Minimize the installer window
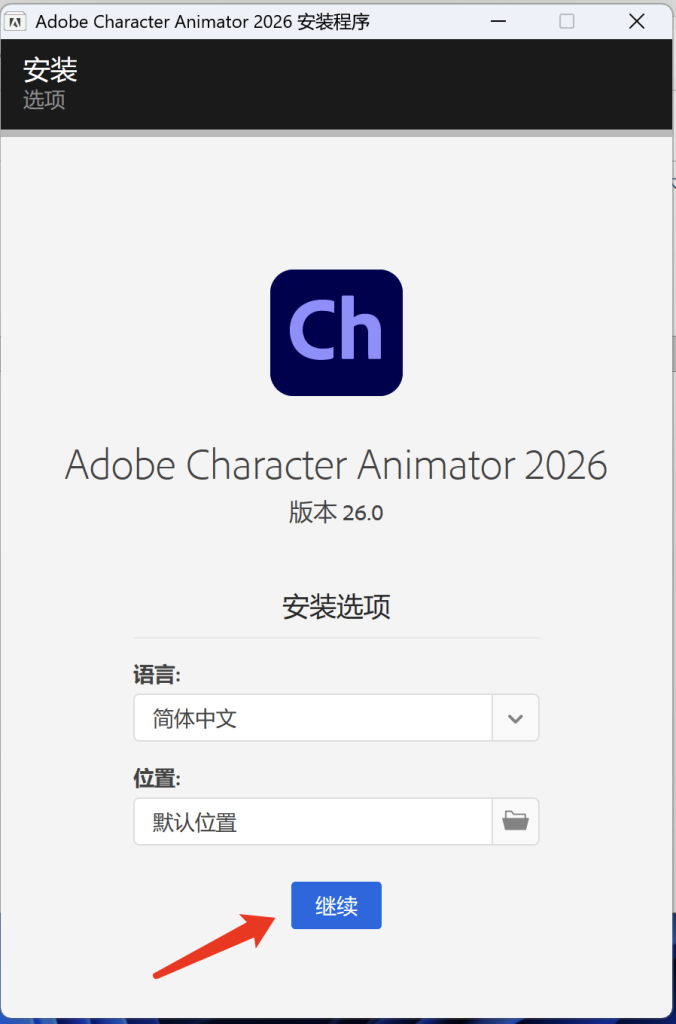Screen dimensions: 676x1024 pos(498,21)
